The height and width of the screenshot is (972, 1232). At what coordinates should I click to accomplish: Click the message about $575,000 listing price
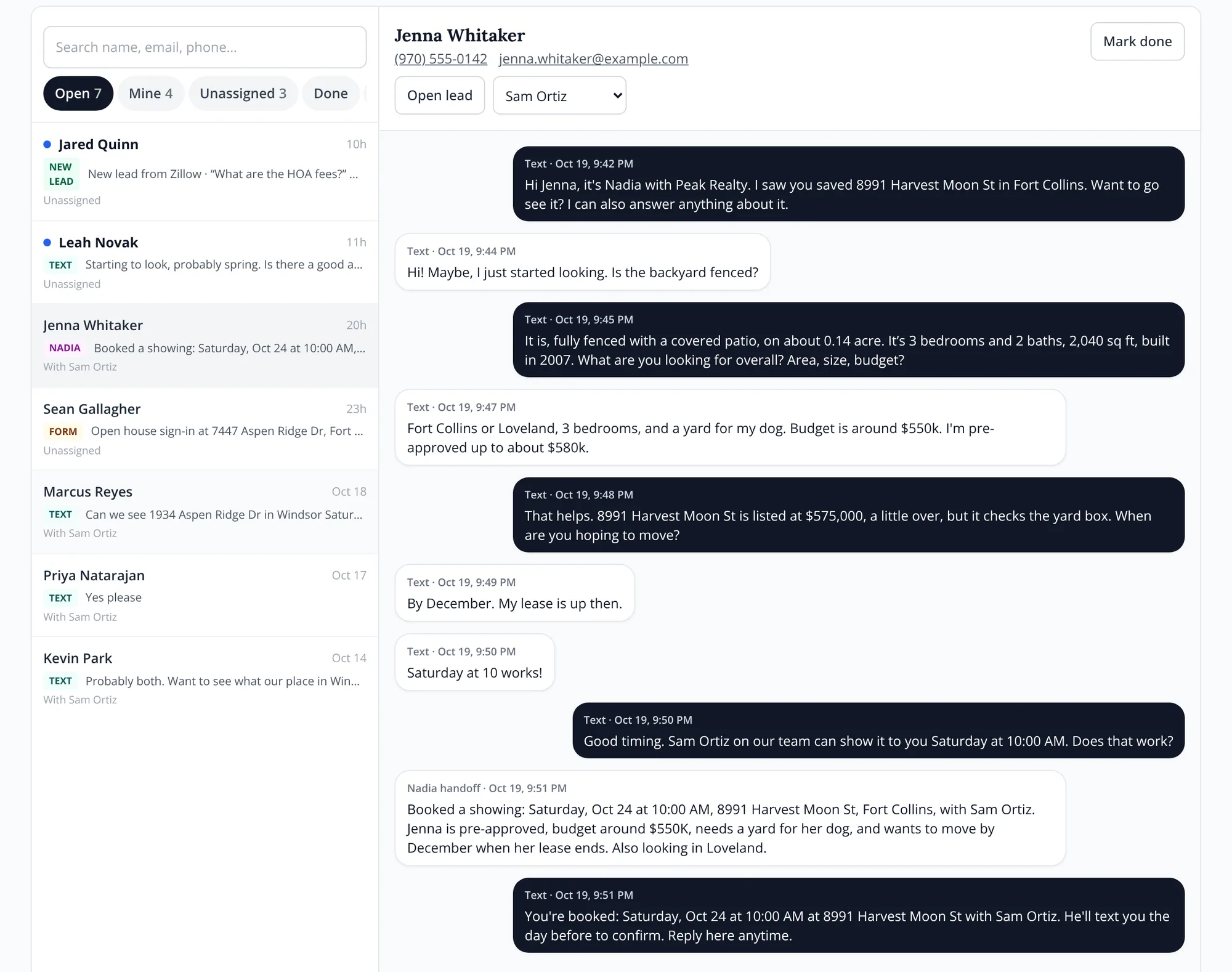tap(848, 515)
